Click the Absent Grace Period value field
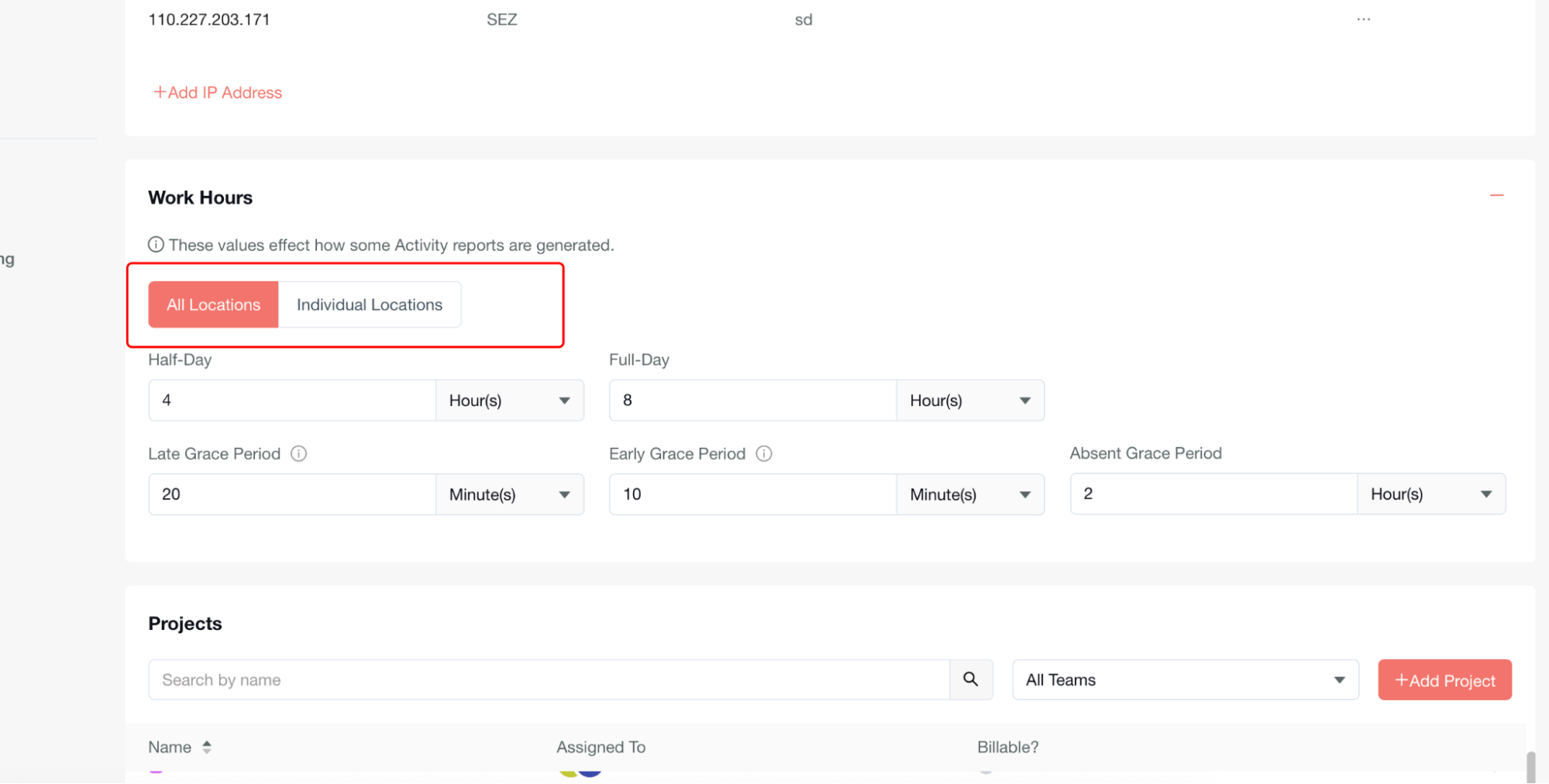 (1213, 494)
